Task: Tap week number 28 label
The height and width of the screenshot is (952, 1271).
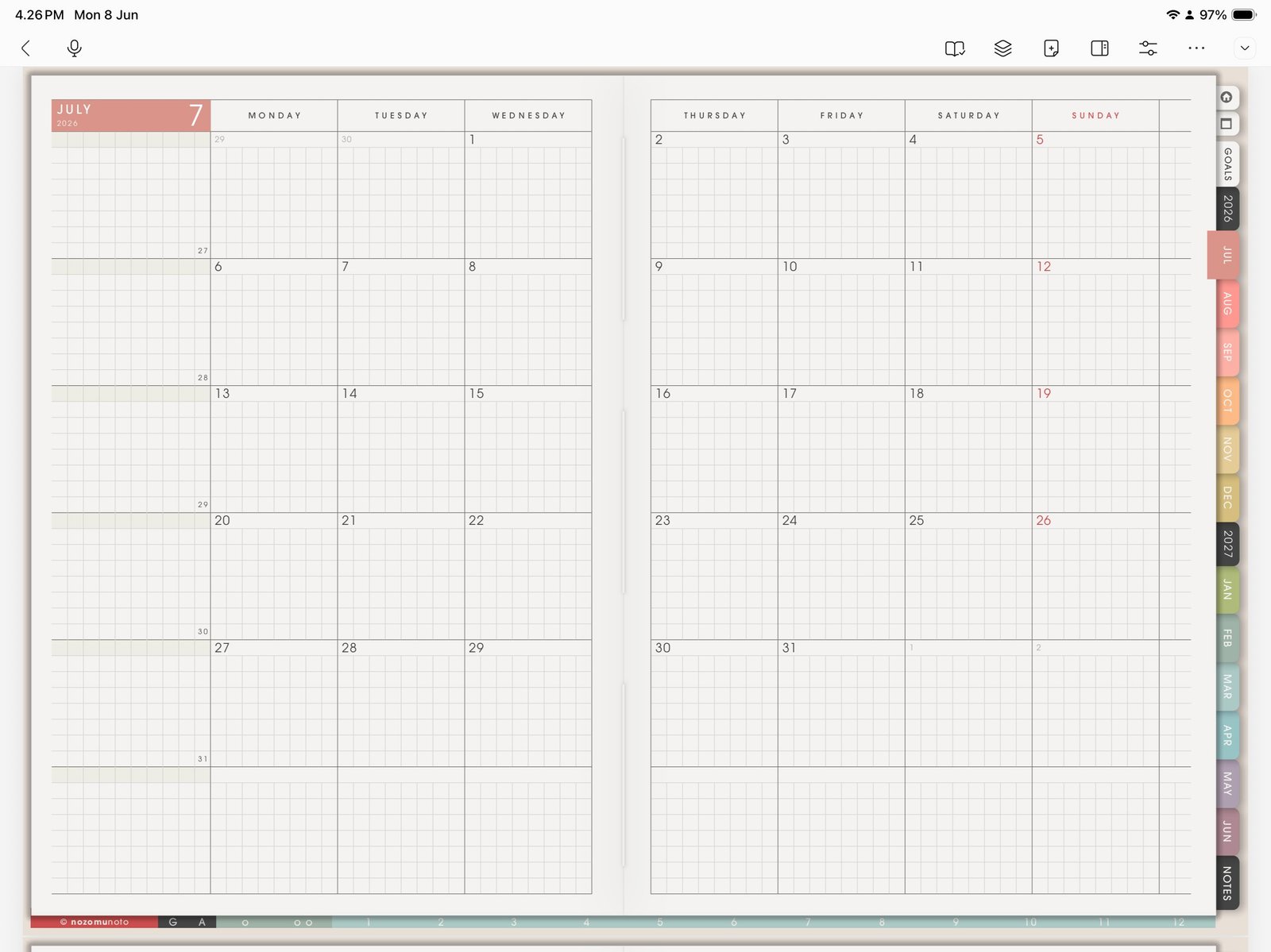Action: point(203,377)
